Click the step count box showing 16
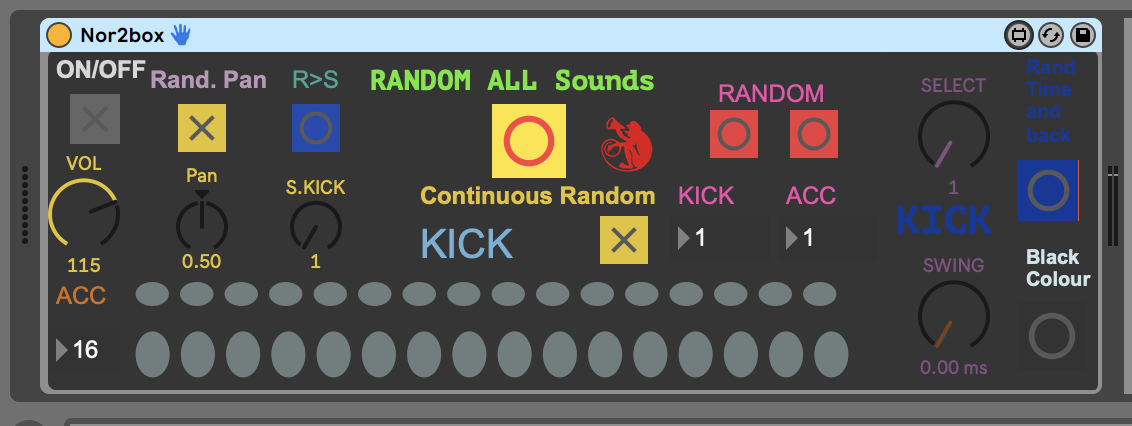Viewport: 1132px width, 426px height. point(86,350)
